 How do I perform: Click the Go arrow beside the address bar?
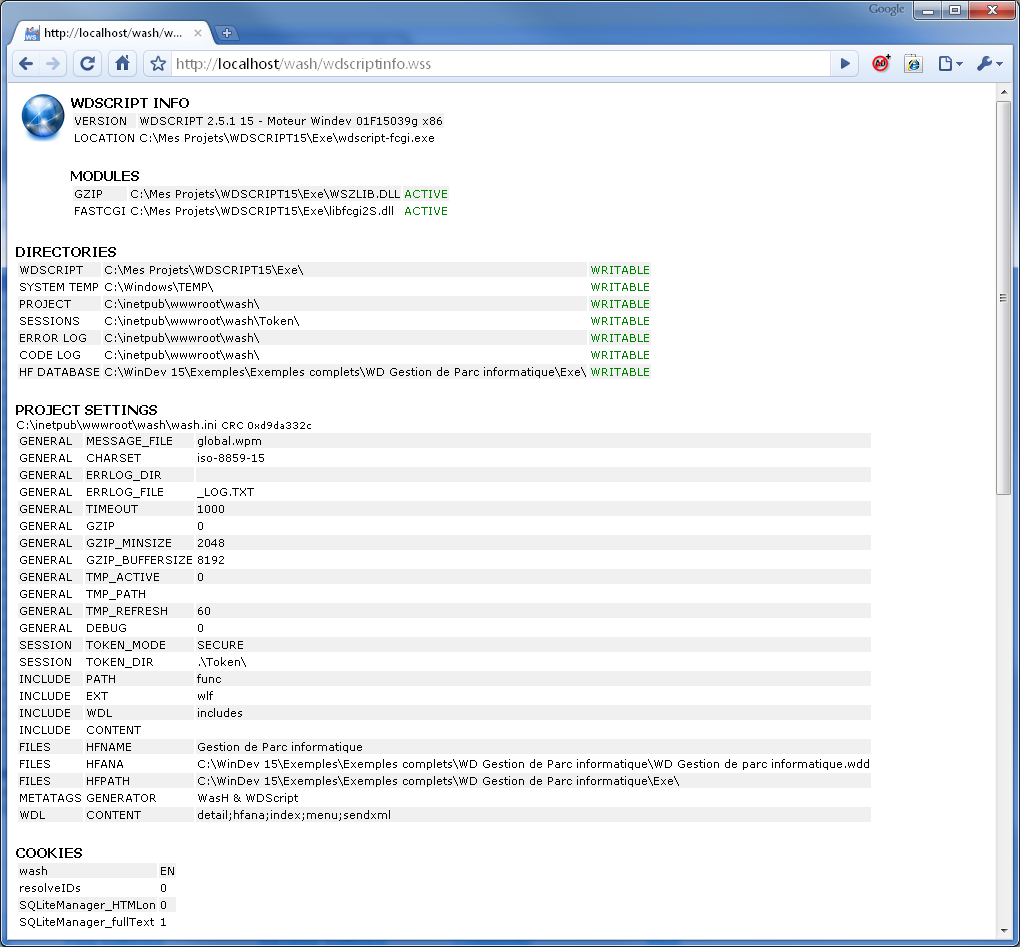[x=845, y=64]
